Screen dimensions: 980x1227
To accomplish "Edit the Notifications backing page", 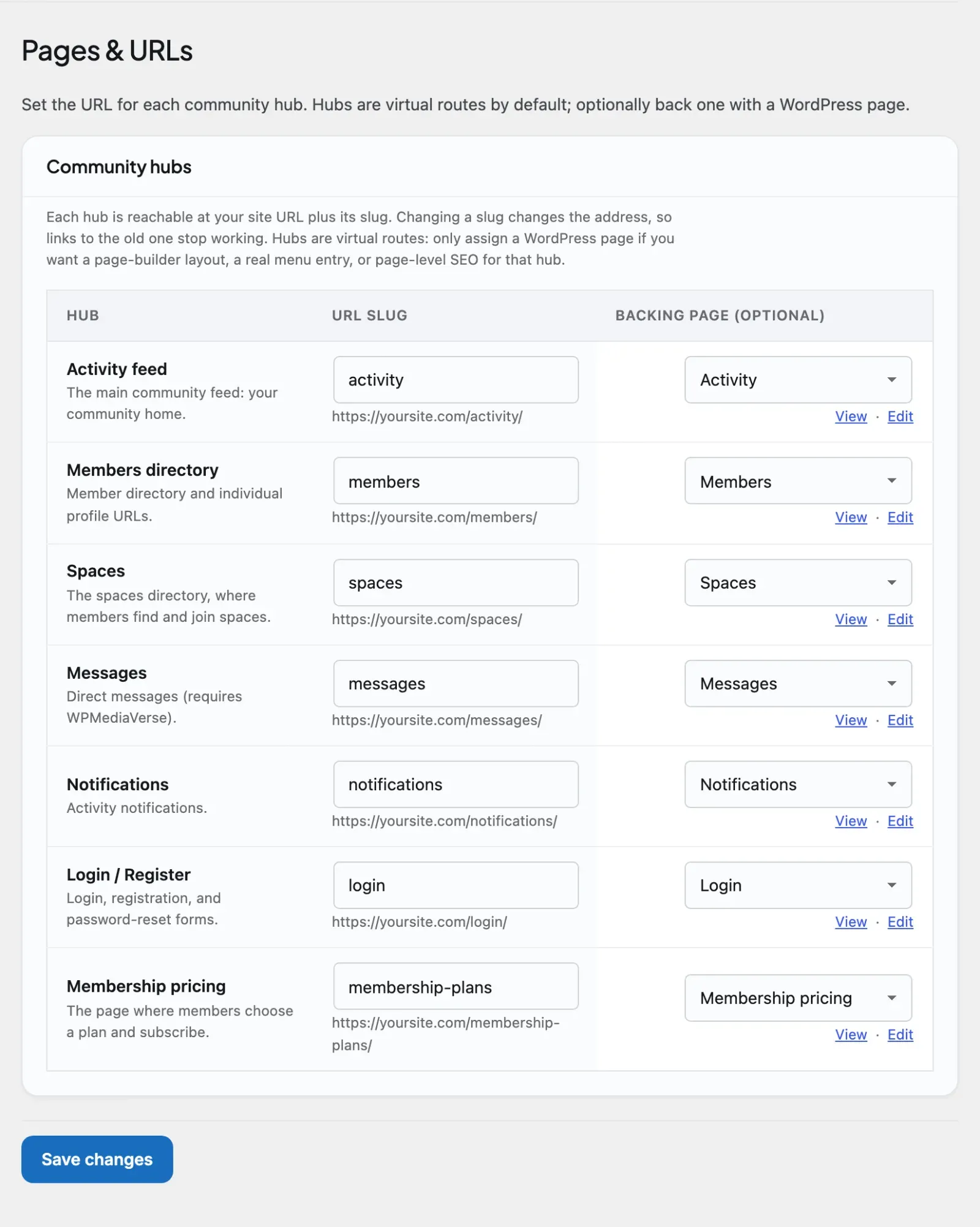I will [x=900, y=821].
